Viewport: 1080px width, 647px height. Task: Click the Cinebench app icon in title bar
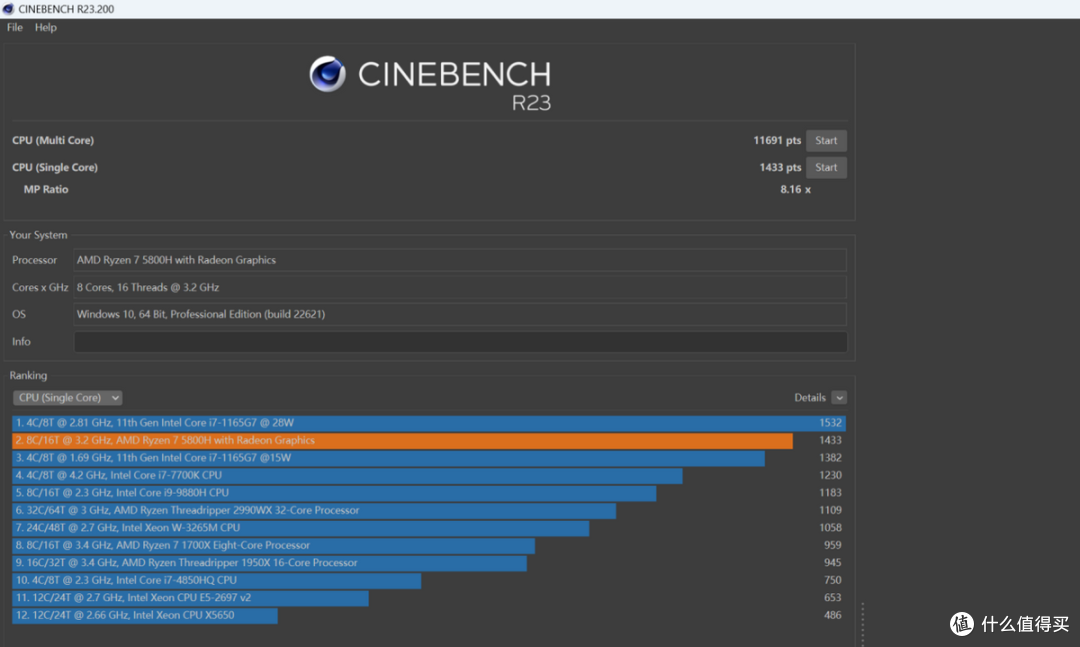[x=8, y=9]
